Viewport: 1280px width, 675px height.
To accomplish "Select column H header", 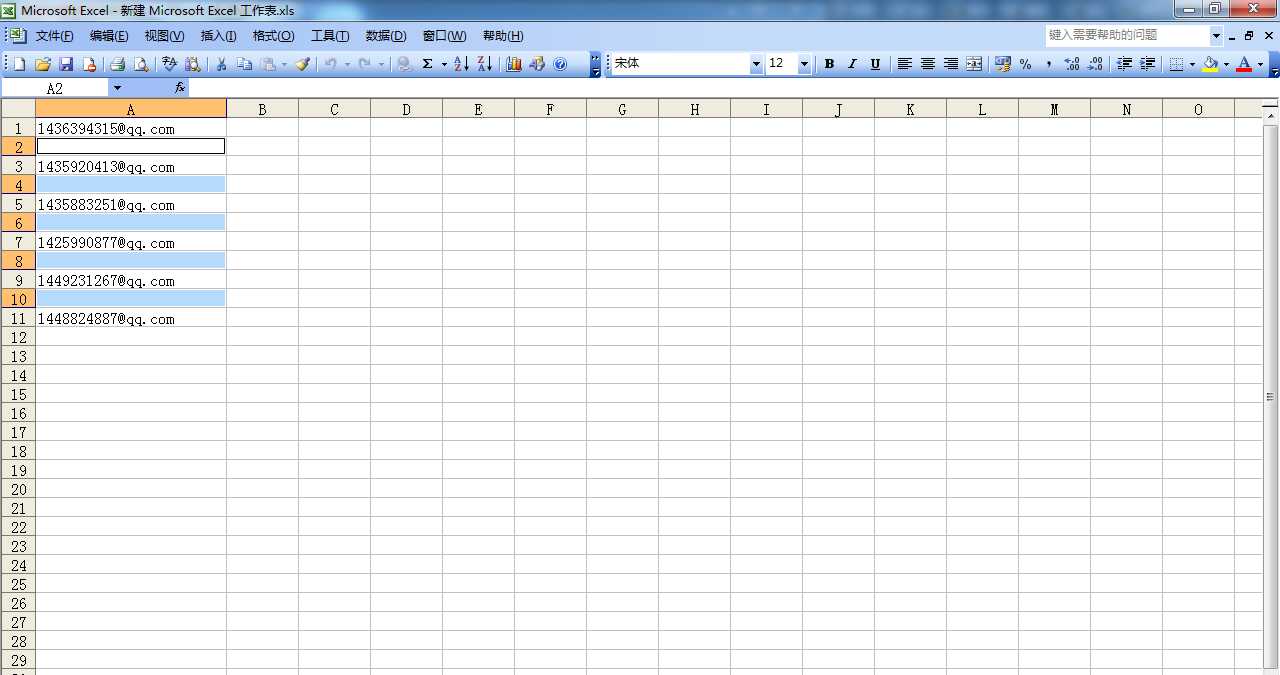I will [694, 109].
